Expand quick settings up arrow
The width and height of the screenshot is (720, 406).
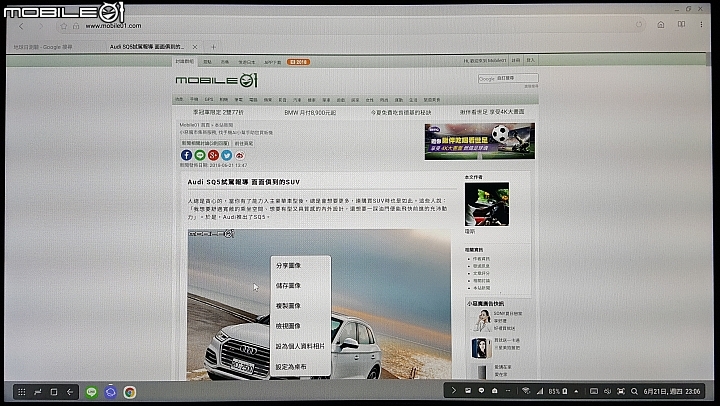[576, 391]
